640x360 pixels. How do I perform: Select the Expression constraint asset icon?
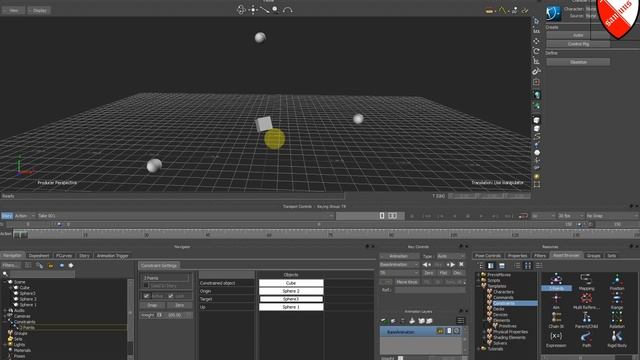pos(556,336)
